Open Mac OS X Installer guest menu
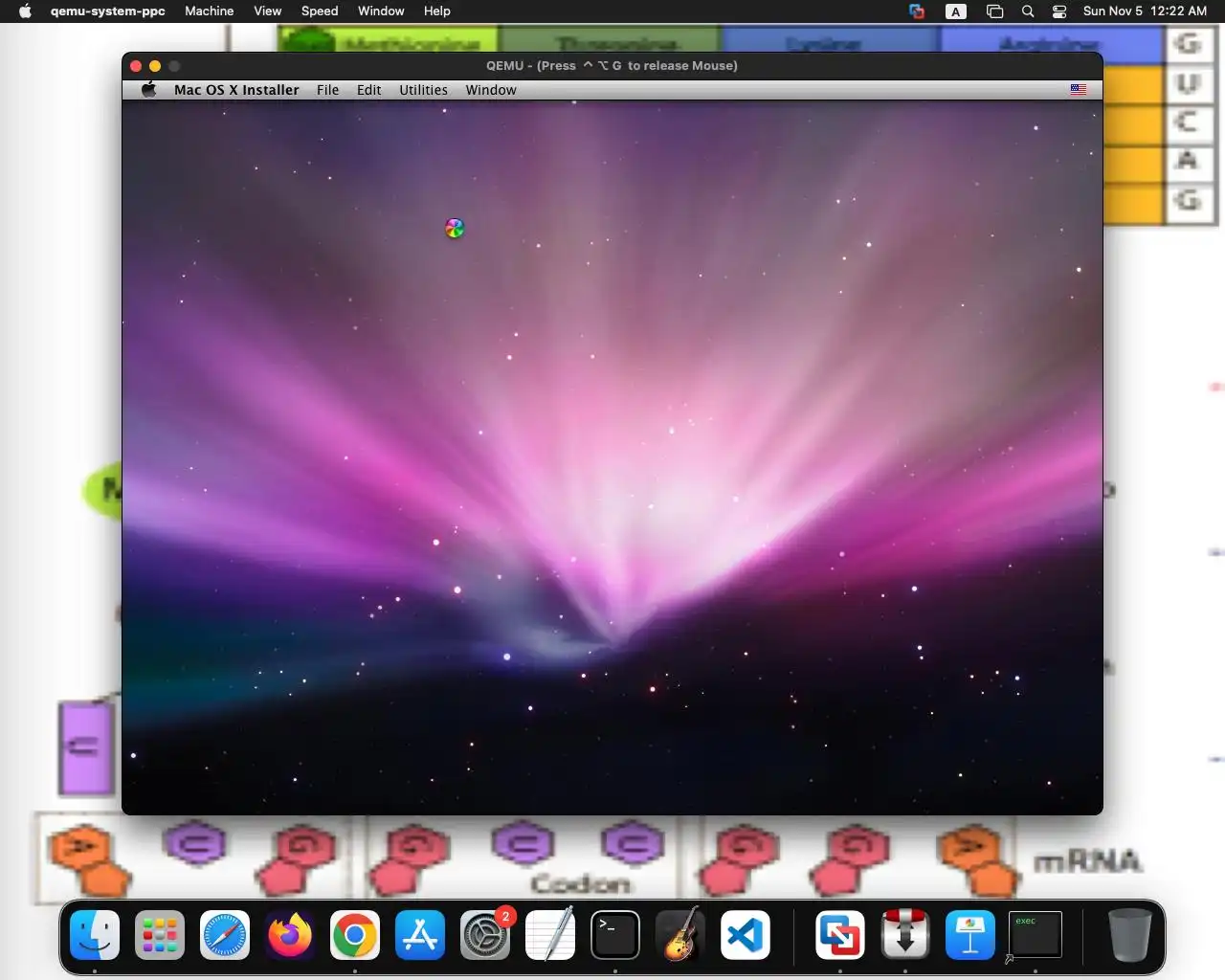Screen dimensions: 1225x980 click(x=236, y=90)
